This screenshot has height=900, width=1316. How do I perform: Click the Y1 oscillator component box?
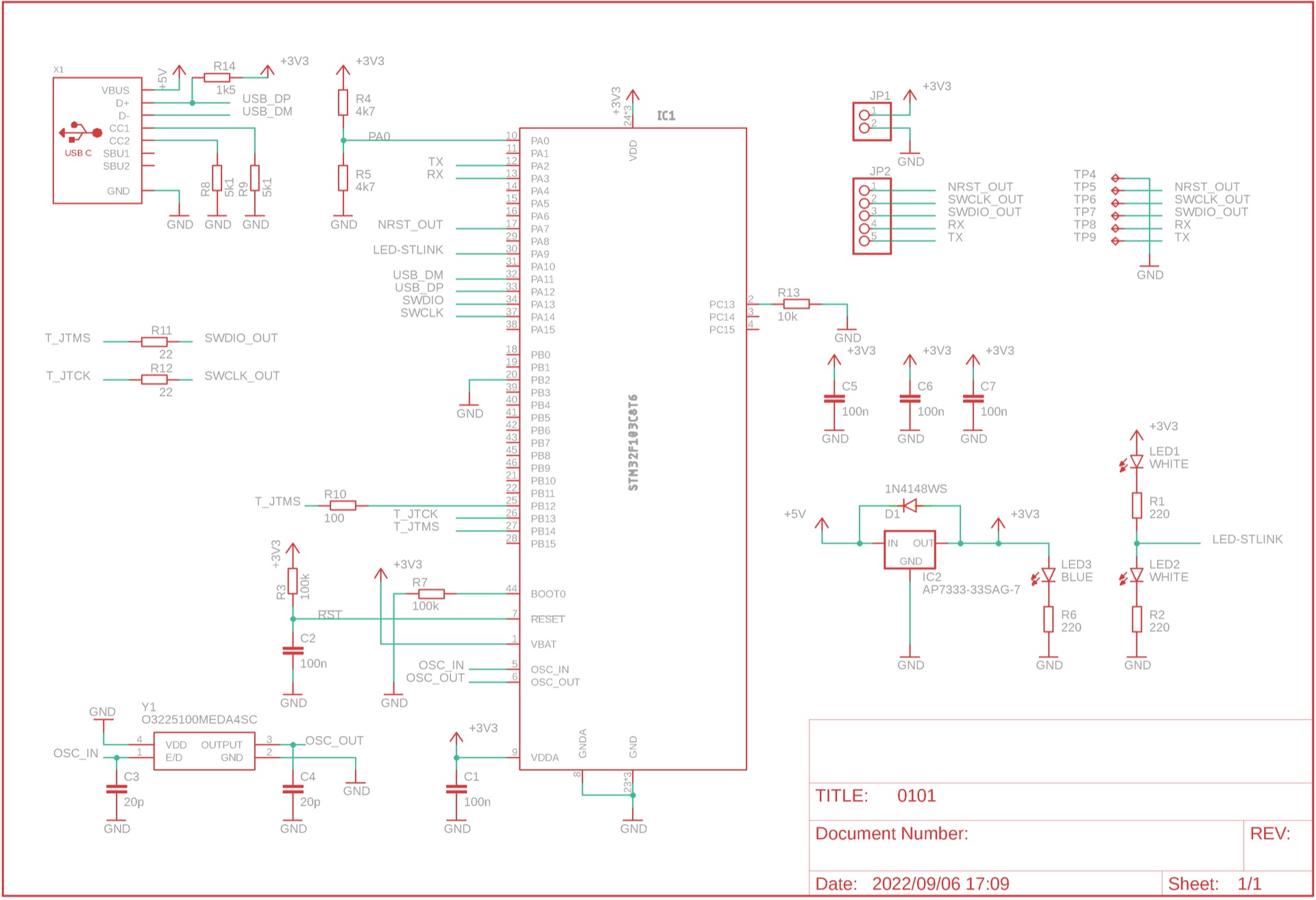pyautogui.click(x=204, y=751)
